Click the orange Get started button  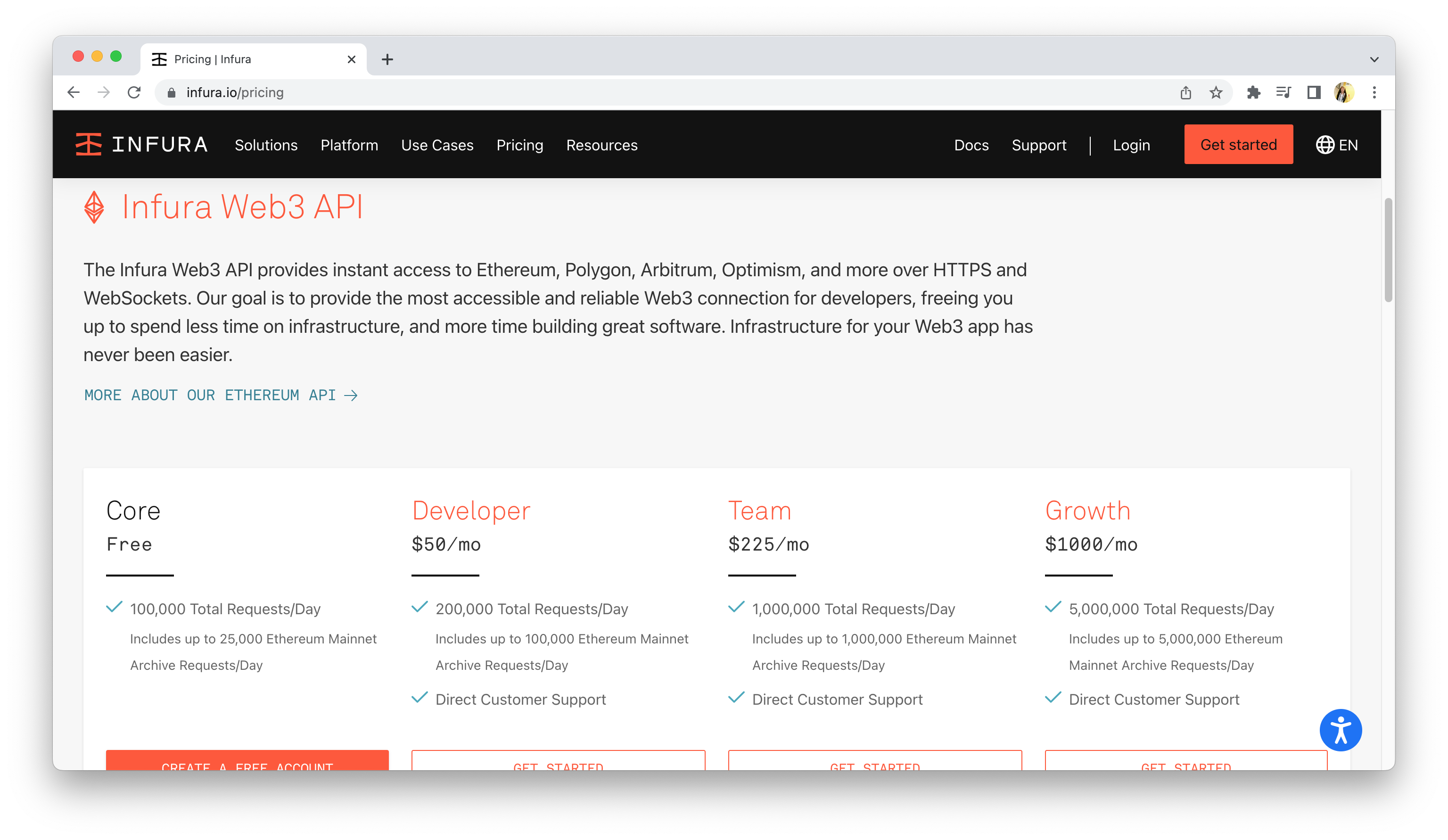coord(1238,144)
